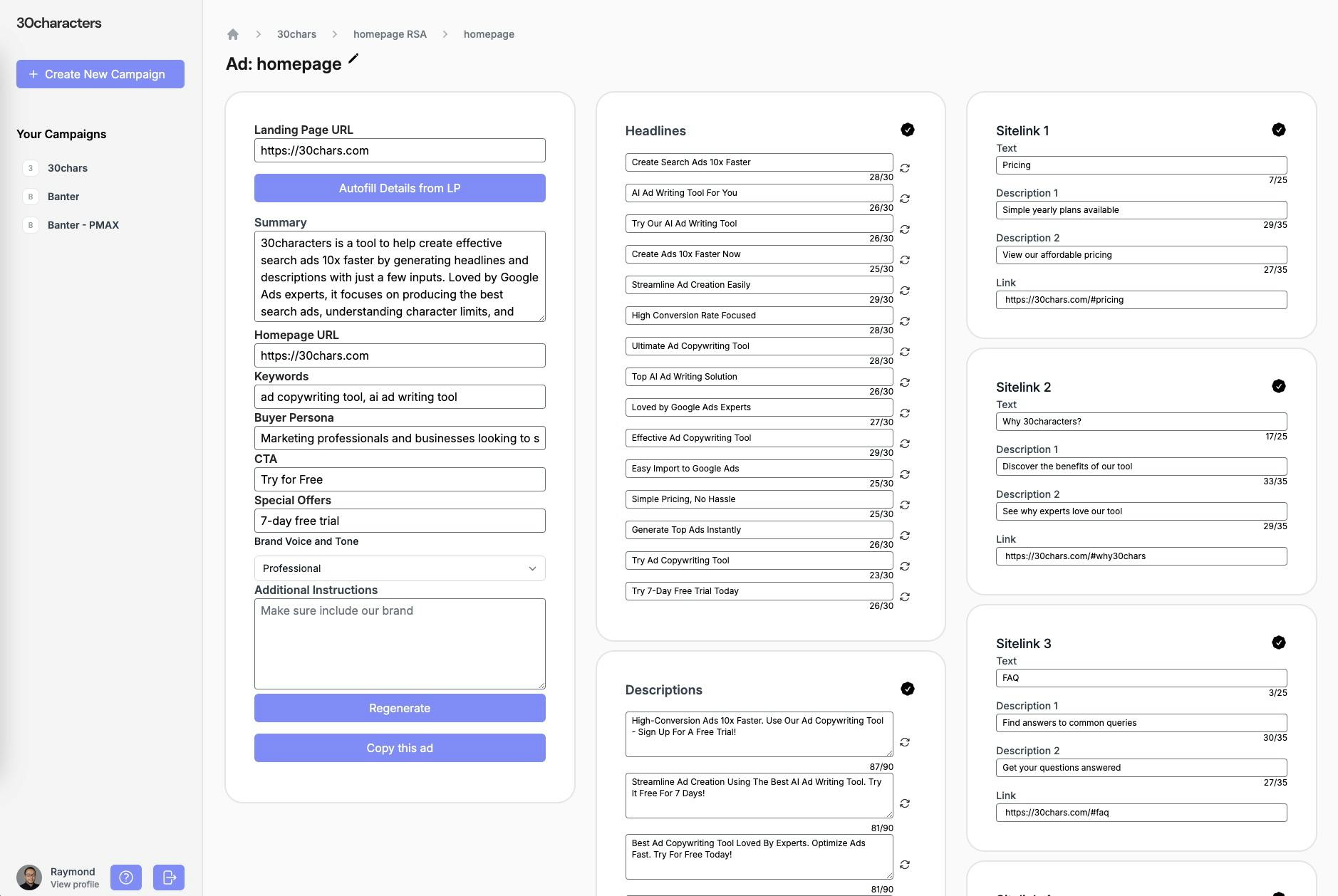The height and width of the screenshot is (896, 1338).
Task: Open the Banter - PMAX campaign
Action: tap(83, 225)
